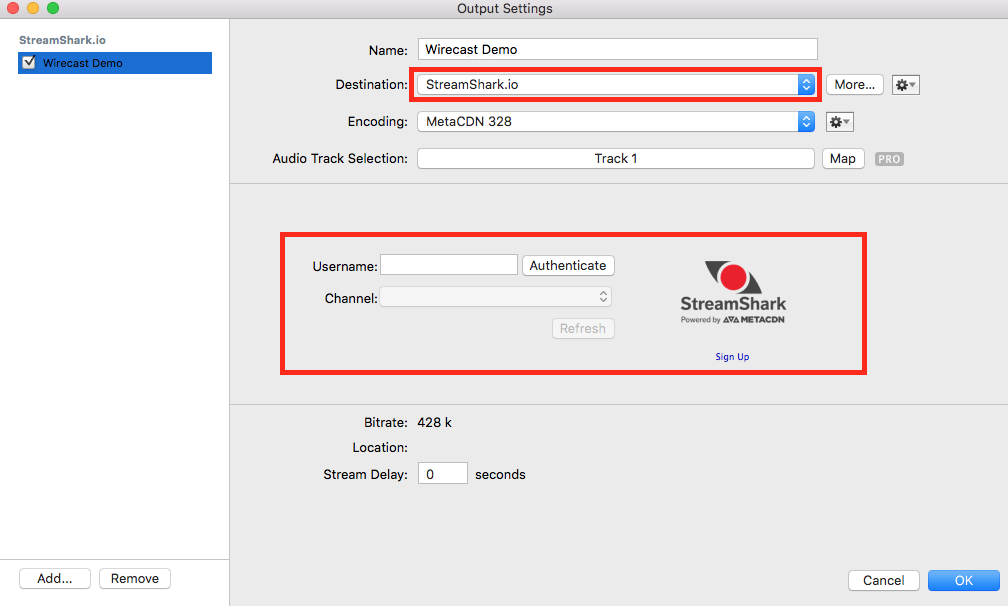Click the Name field with Wirecast Demo
1008x606 pixels.
tap(617, 49)
